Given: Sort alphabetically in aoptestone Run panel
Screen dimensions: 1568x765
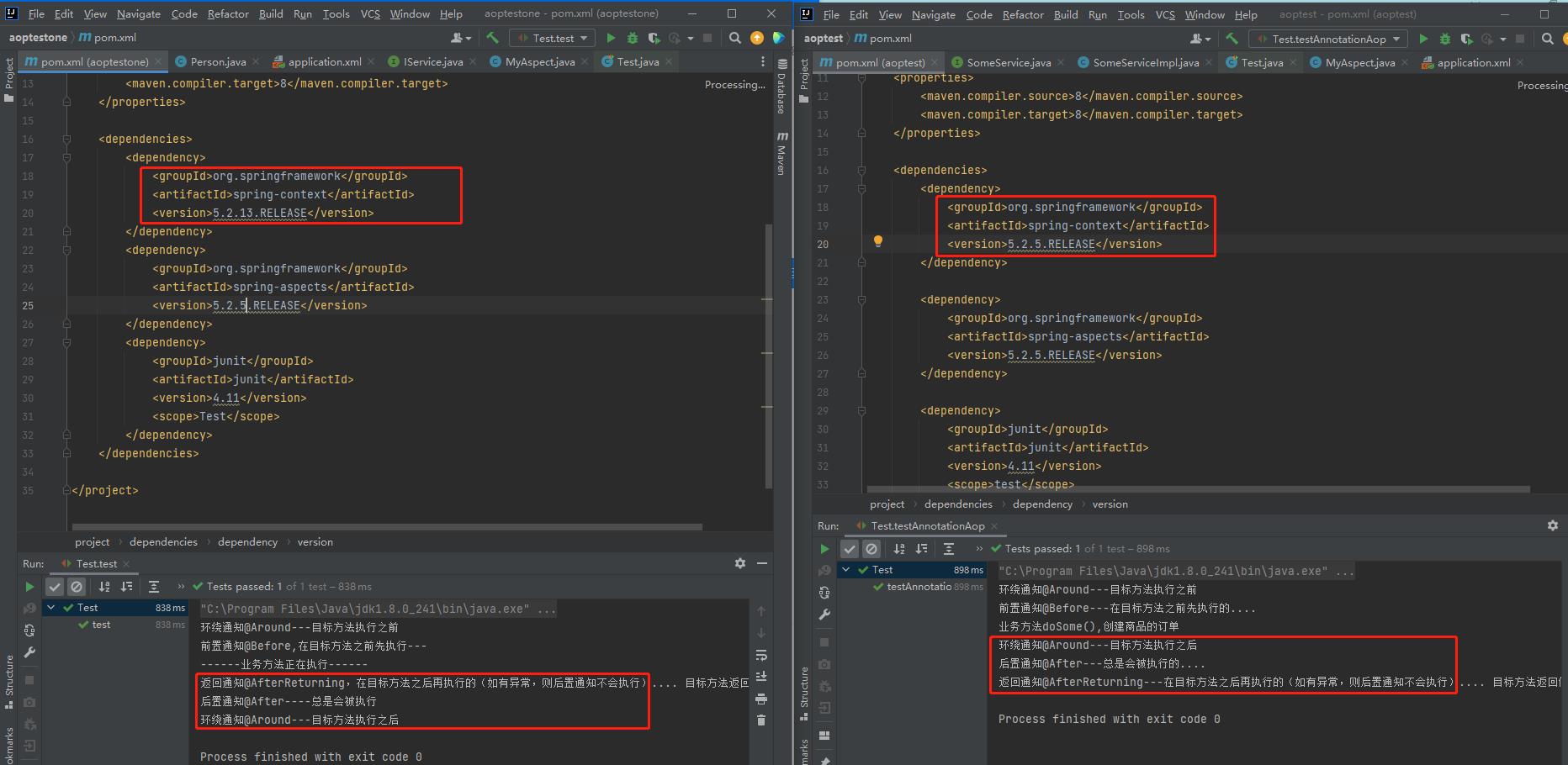Looking at the screenshot, I should tap(104, 587).
